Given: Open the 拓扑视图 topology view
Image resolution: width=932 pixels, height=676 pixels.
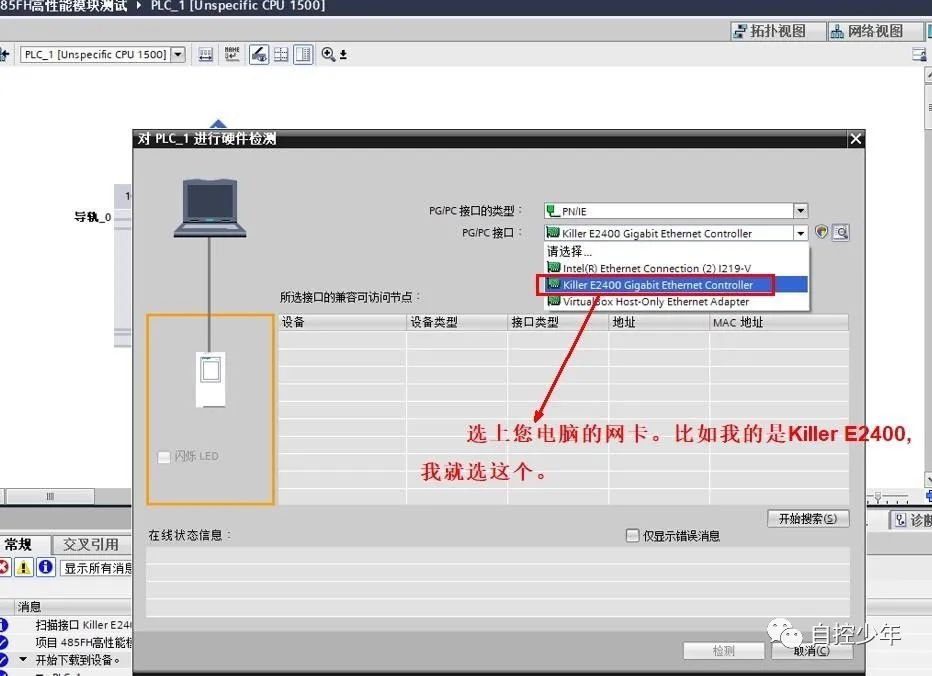Looking at the screenshot, I should click(777, 30).
